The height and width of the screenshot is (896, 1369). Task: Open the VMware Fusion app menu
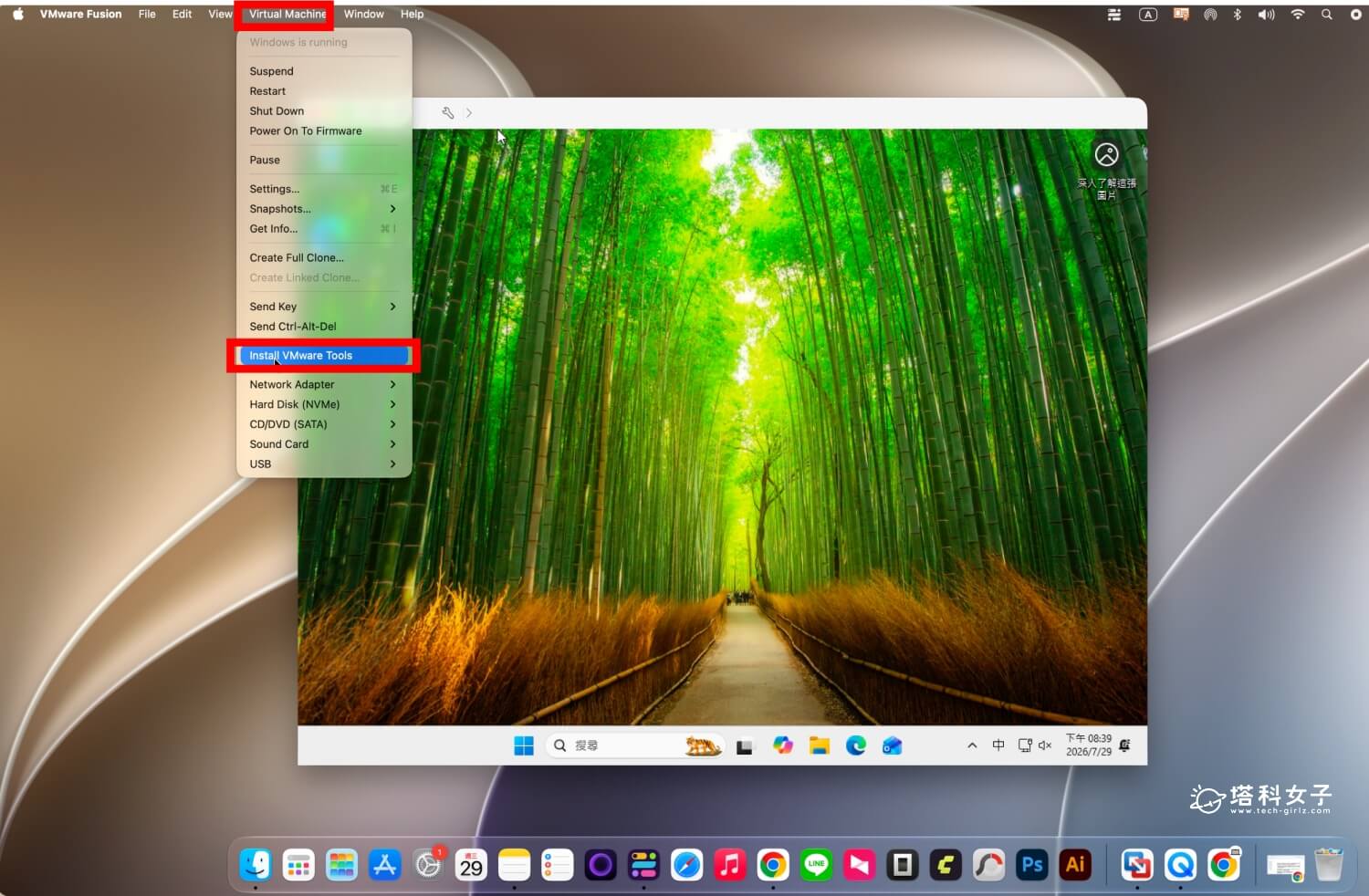click(80, 14)
